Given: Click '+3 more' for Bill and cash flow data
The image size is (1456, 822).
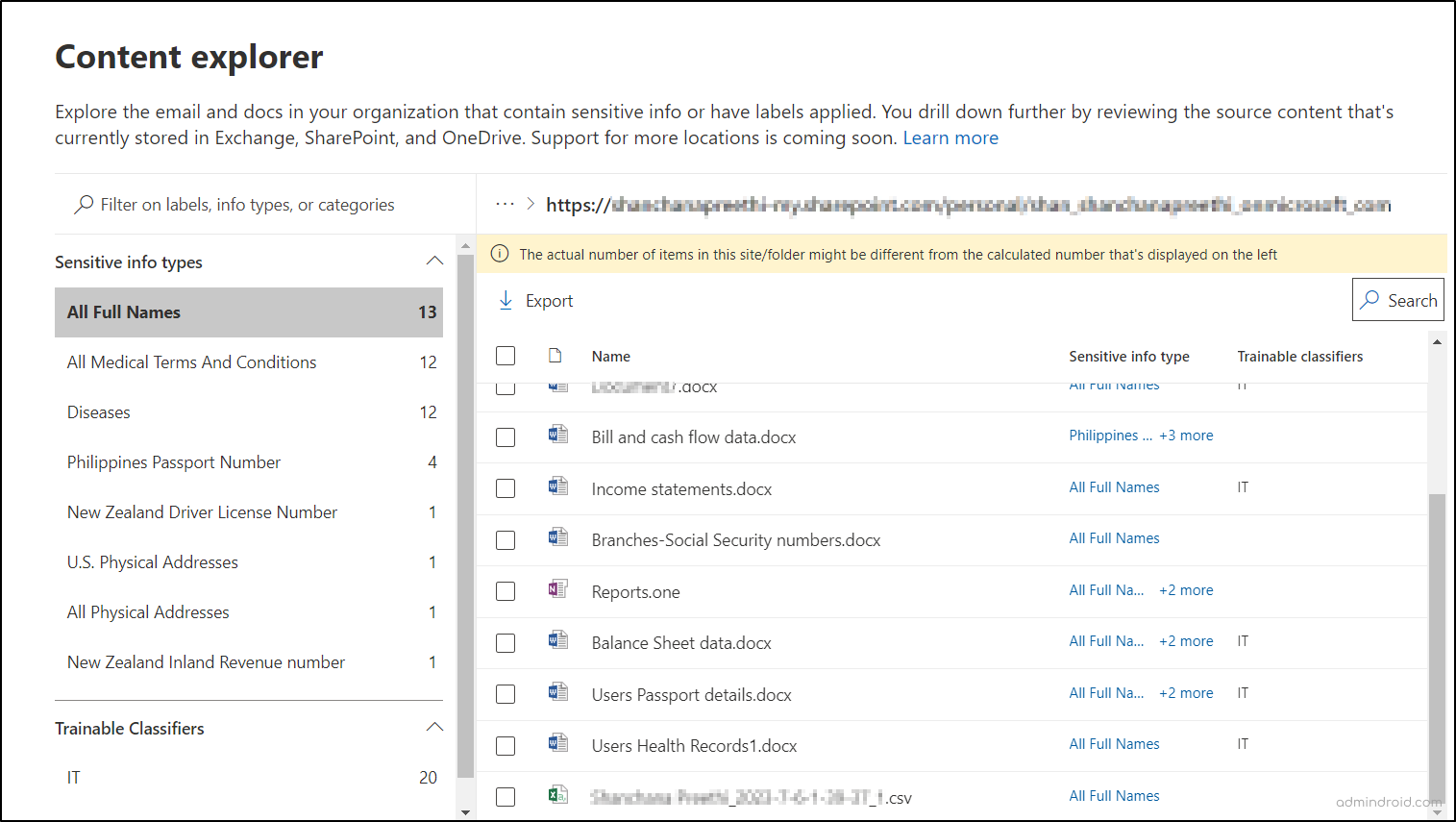Looking at the screenshot, I should click(x=1186, y=435).
